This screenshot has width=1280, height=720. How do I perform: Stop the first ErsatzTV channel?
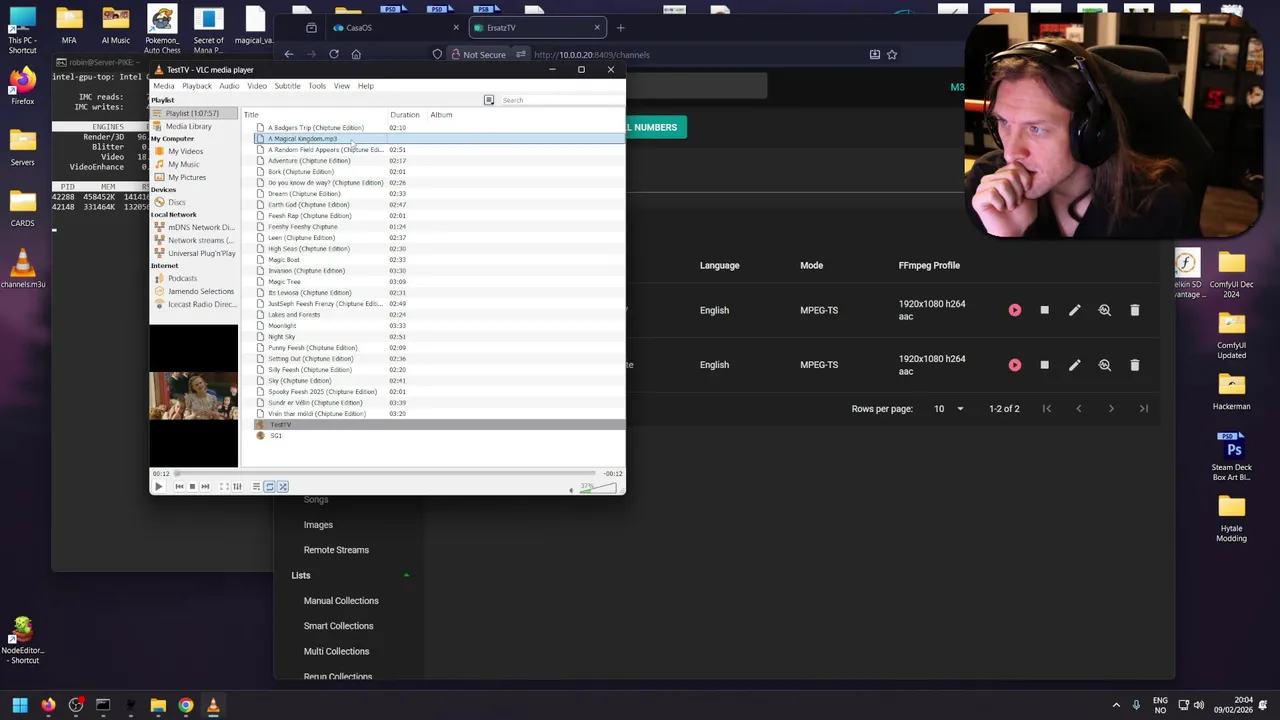(x=1045, y=310)
